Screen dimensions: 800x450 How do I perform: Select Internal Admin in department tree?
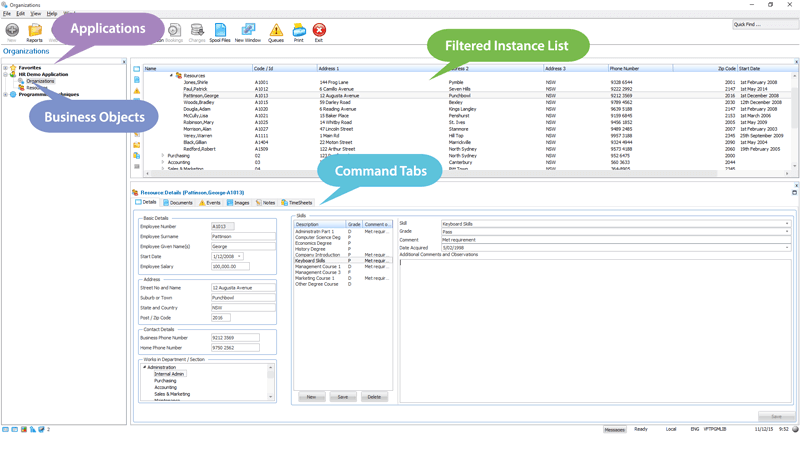click(x=169, y=374)
